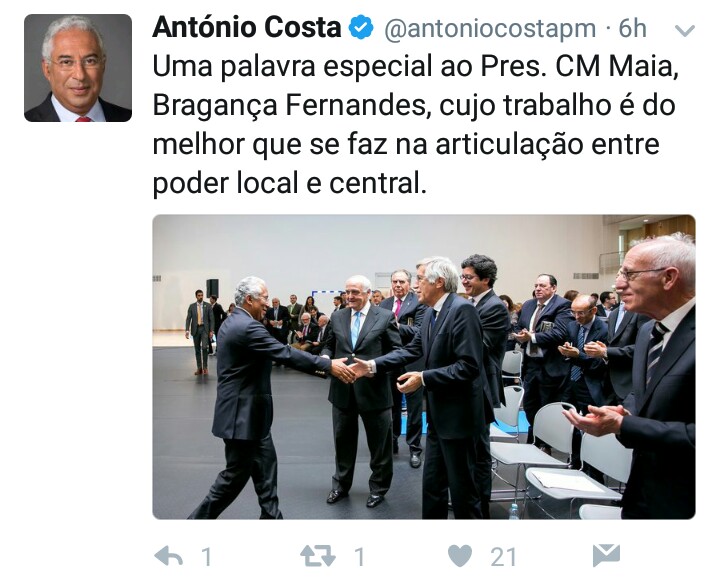Open the 6h timestamp link
The width and height of the screenshot is (720, 583).
(x=632, y=28)
